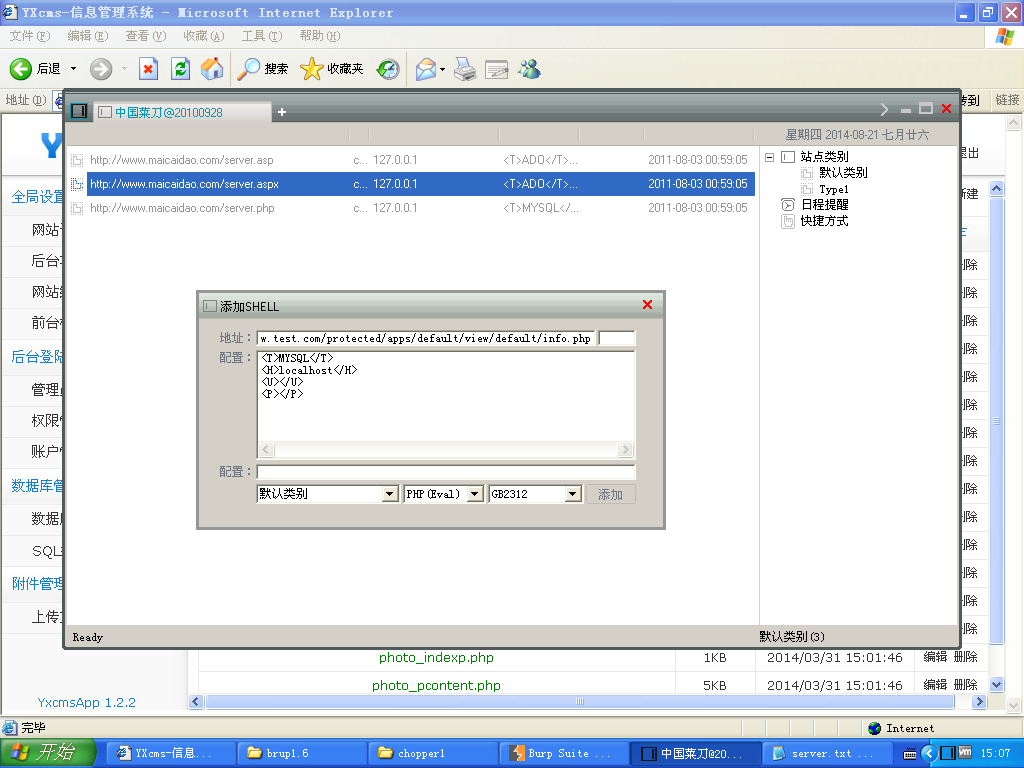Switch to chopper1 folder taskbar item
This screenshot has width=1024, height=768.
(432, 754)
